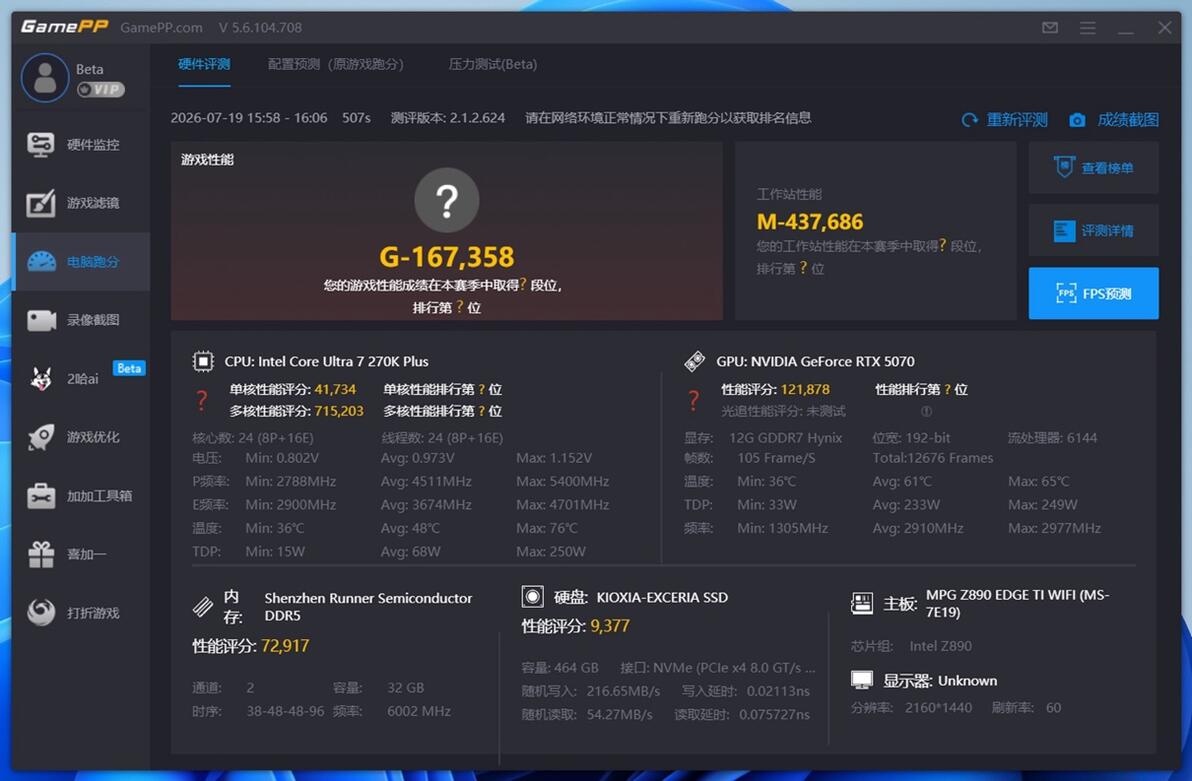Click the CPU: Intel Core Ultra 7 270K Plus label

[326, 361]
